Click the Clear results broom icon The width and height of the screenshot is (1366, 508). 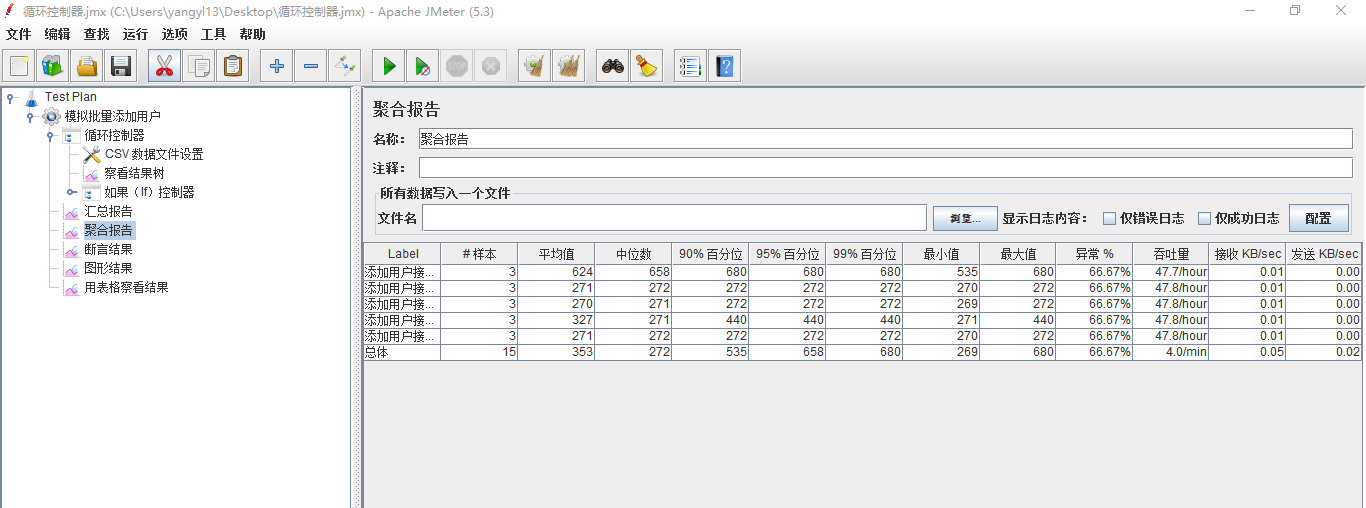click(535, 67)
